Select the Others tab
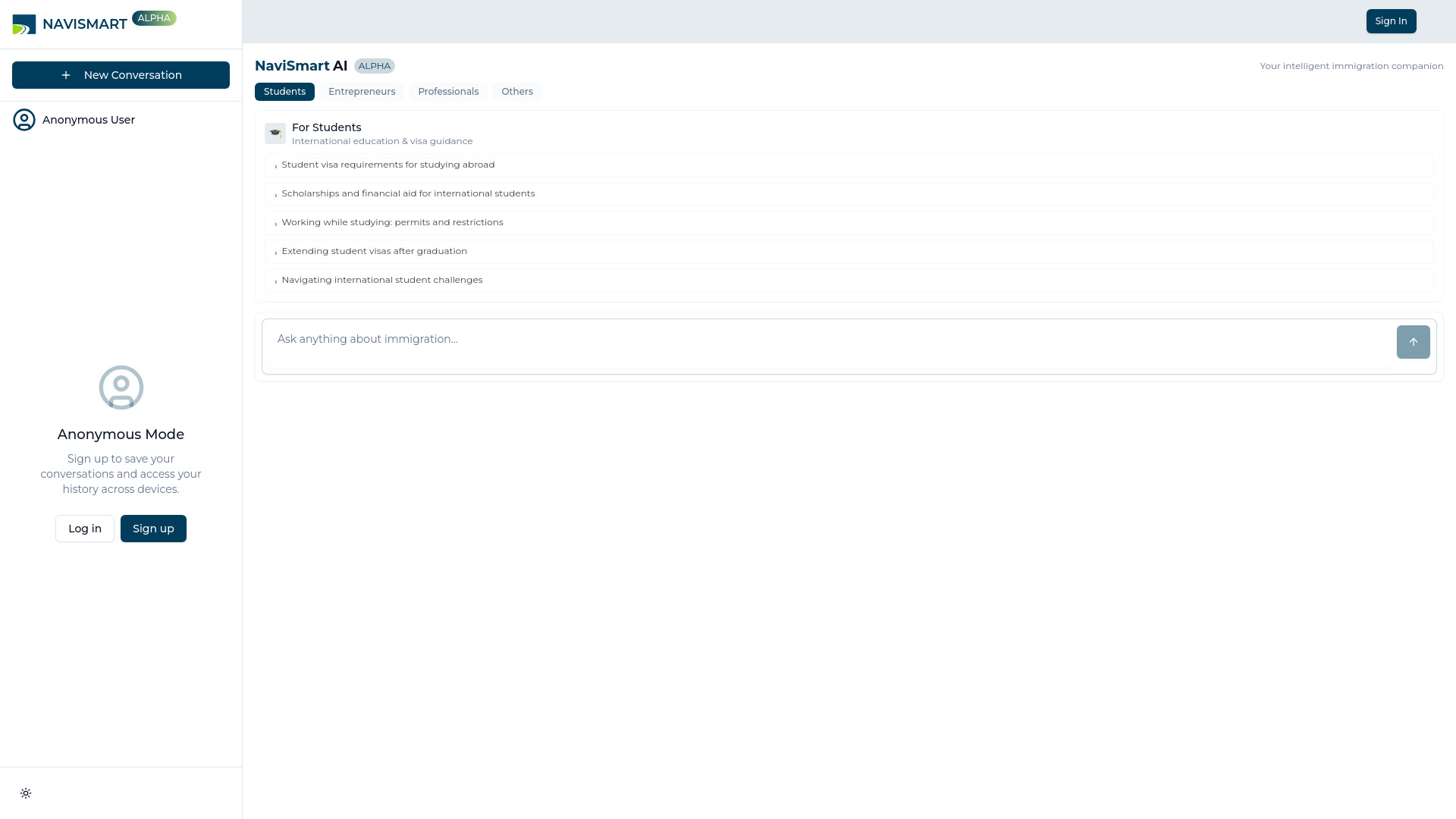This screenshot has width=1456, height=819. (517, 92)
